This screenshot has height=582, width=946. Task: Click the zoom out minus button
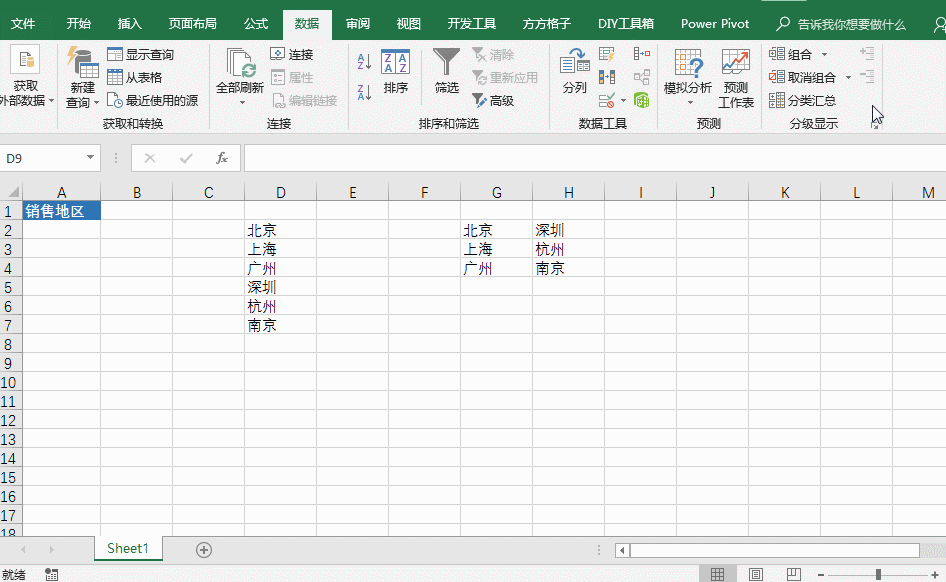821,575
